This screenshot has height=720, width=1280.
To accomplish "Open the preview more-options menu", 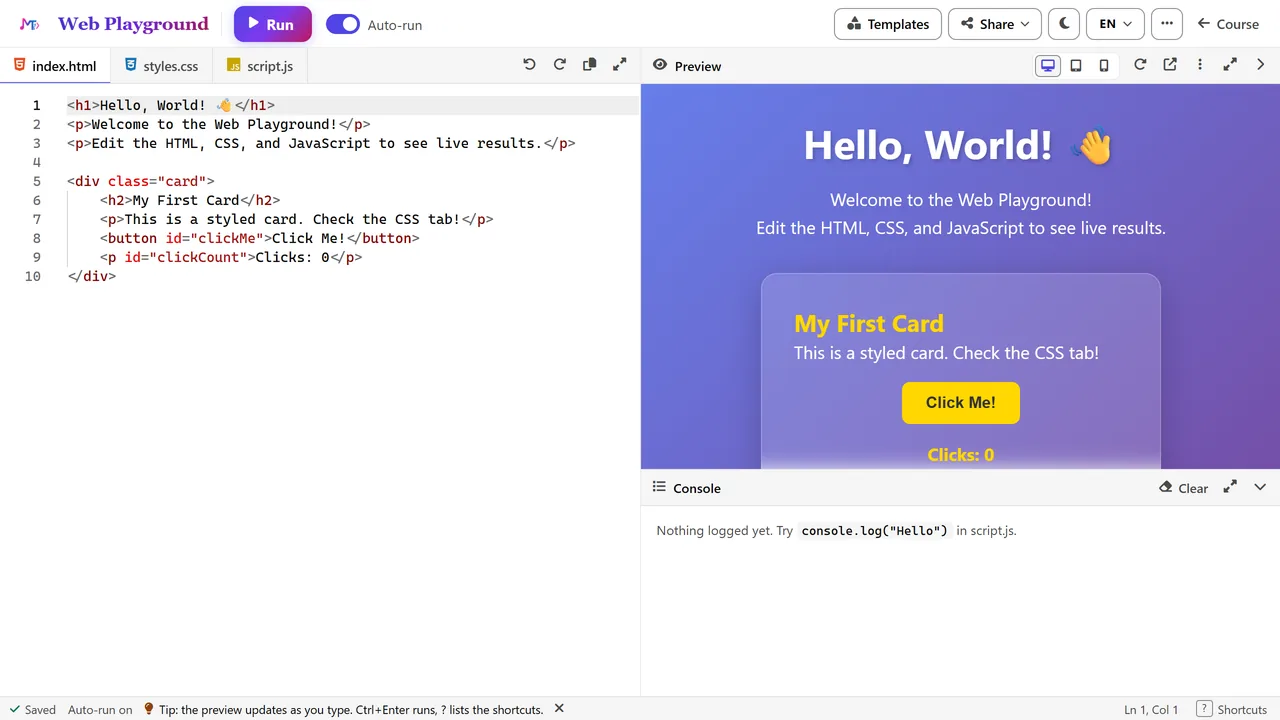I will point(1200,65).
